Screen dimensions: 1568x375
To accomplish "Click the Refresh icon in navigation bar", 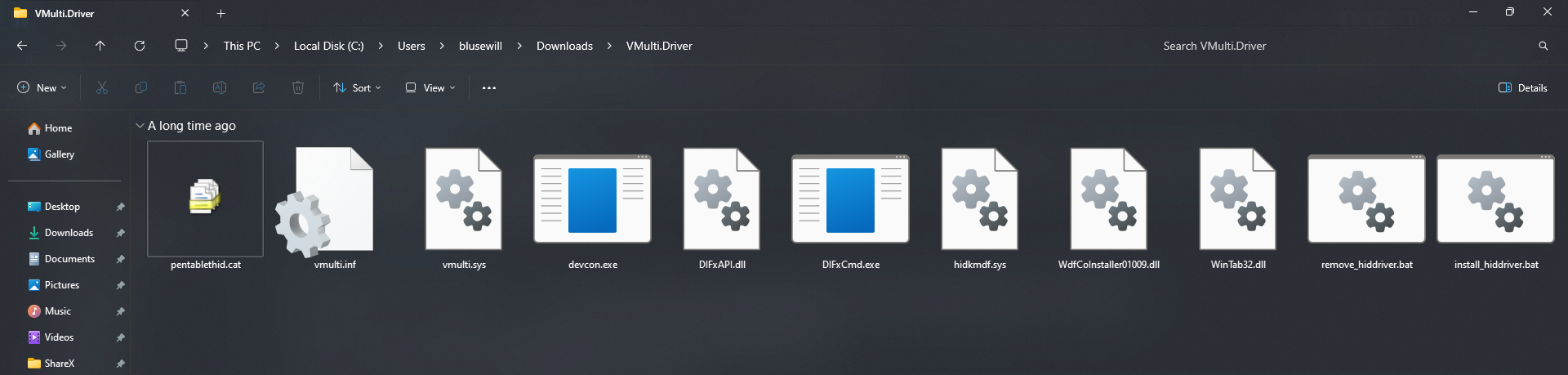I will tap(140, 46).
